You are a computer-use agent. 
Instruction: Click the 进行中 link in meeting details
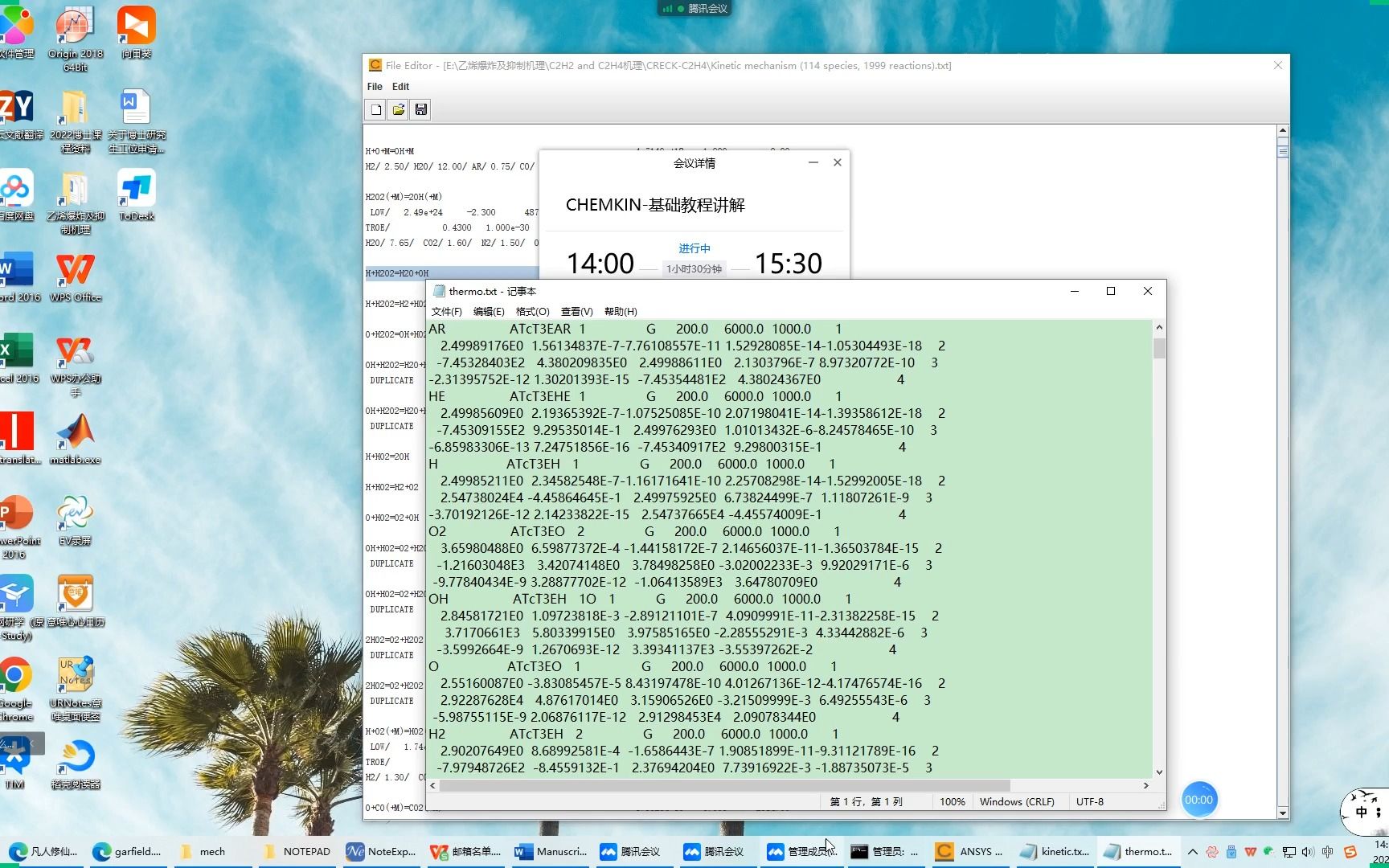(694, 248)
